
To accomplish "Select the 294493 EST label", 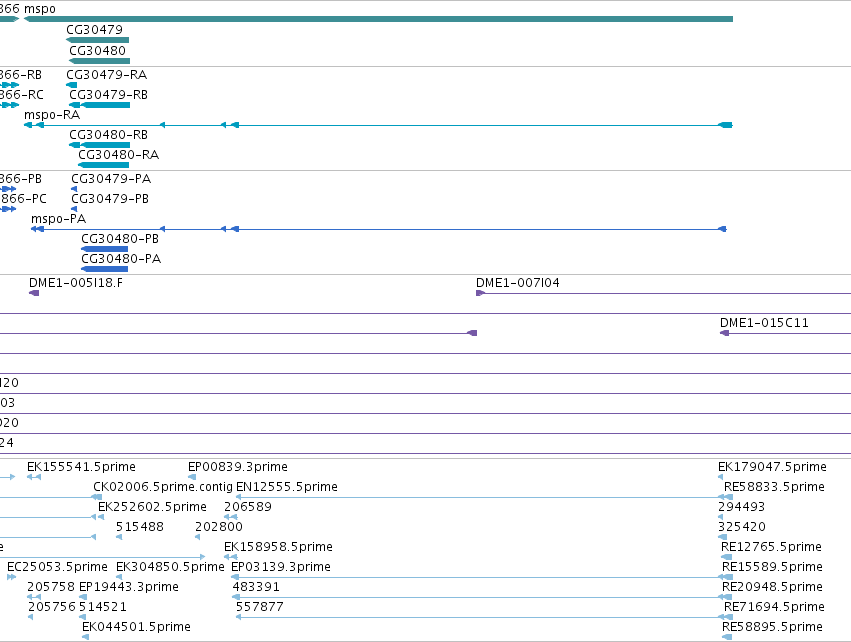I will [741, 507].
